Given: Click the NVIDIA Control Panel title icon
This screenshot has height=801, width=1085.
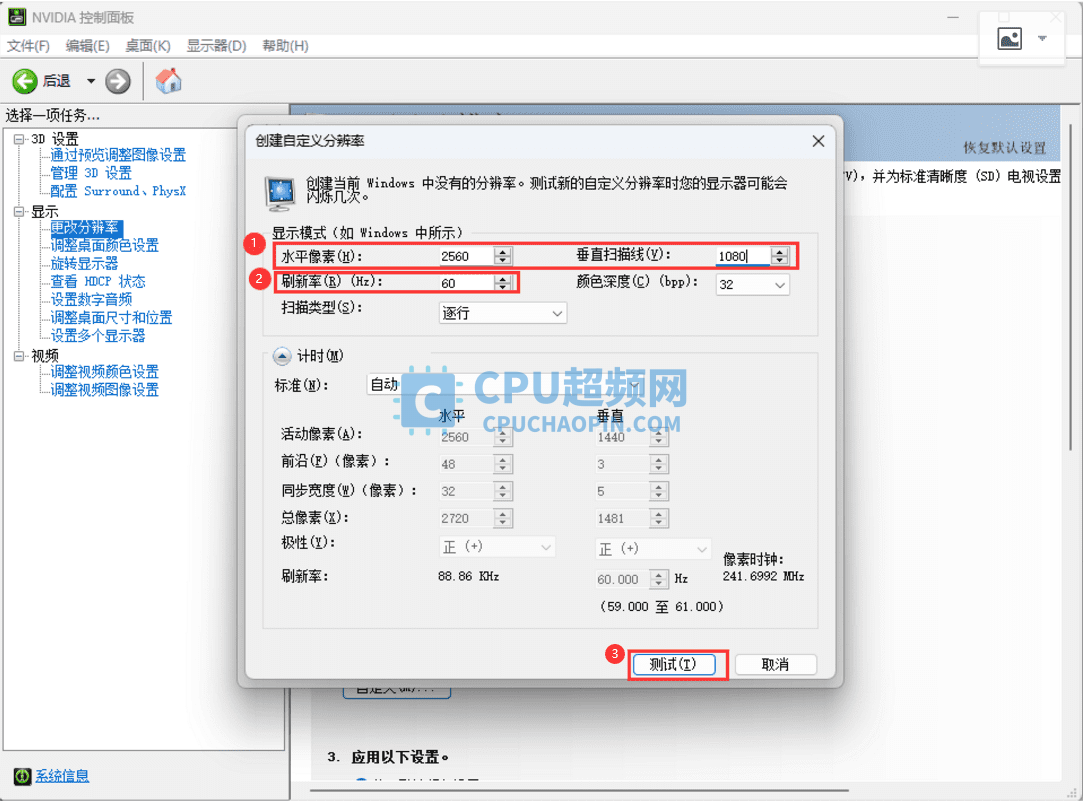Looking at the screenshot, I should click(17, 17).
